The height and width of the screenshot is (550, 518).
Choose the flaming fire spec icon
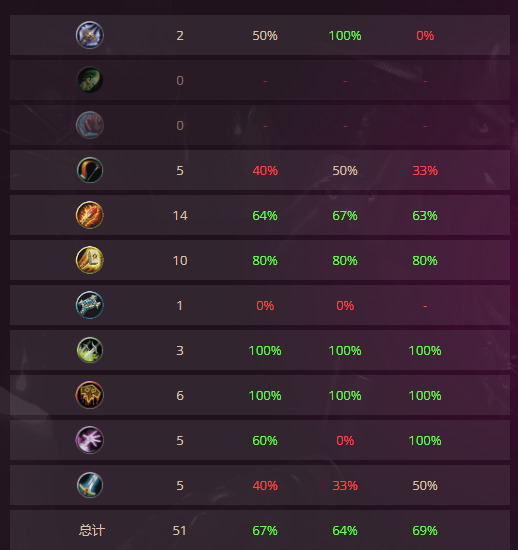click(x=90, y=215)
